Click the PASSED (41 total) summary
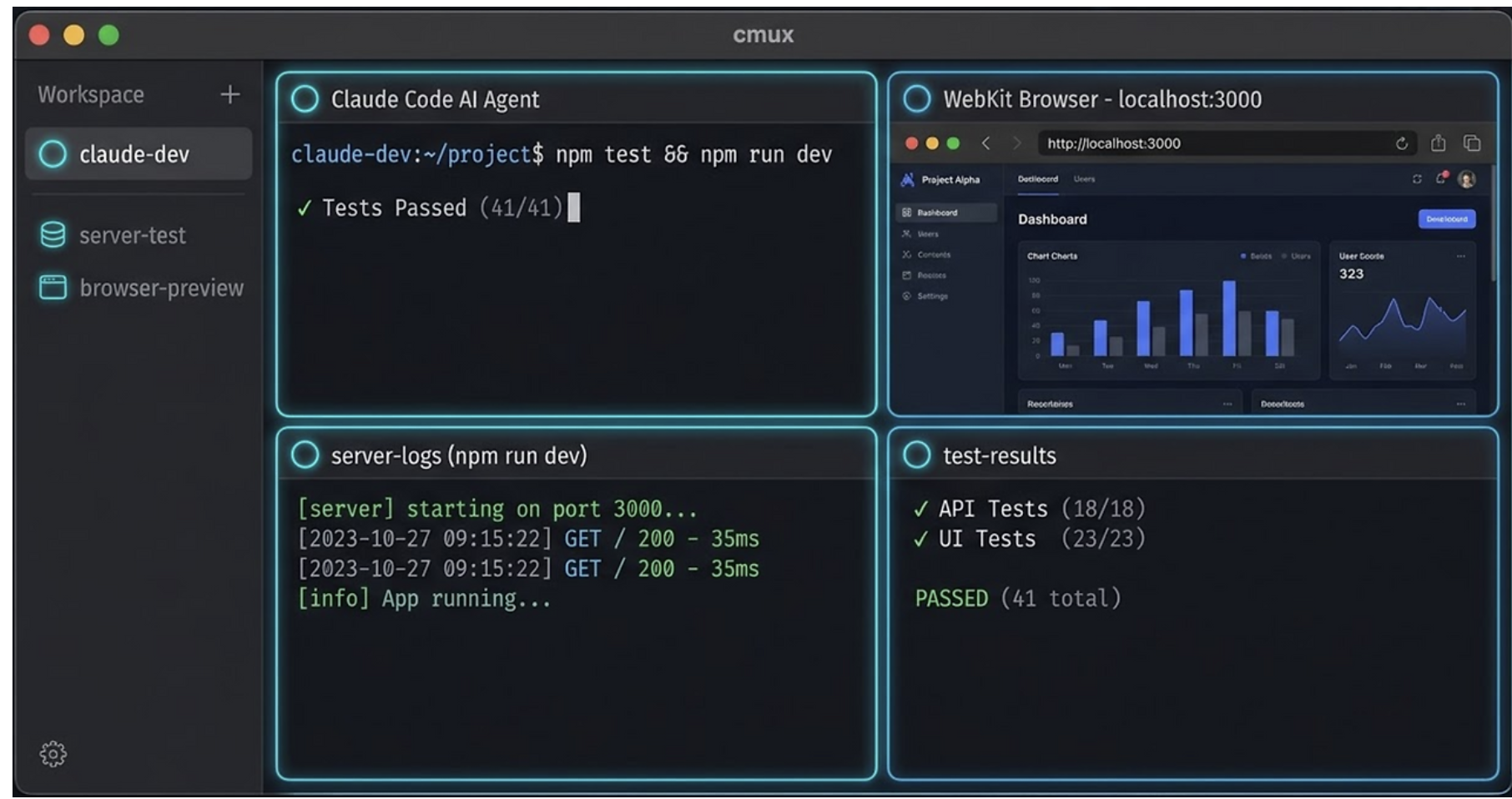The width and height of the screenshot is (1512, 799). pyautogui.click(x=1018, y=599)
